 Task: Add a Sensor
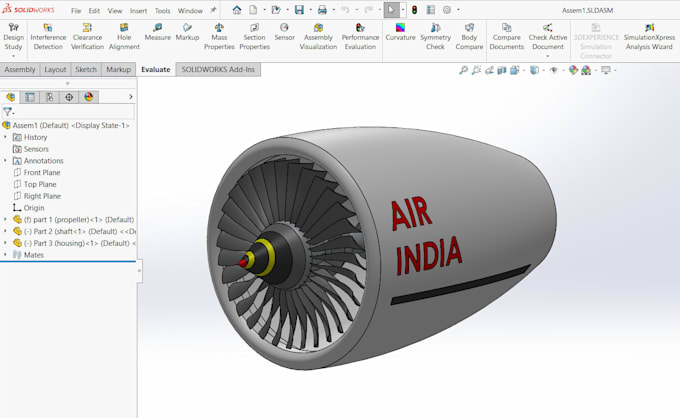pos(284,33)
